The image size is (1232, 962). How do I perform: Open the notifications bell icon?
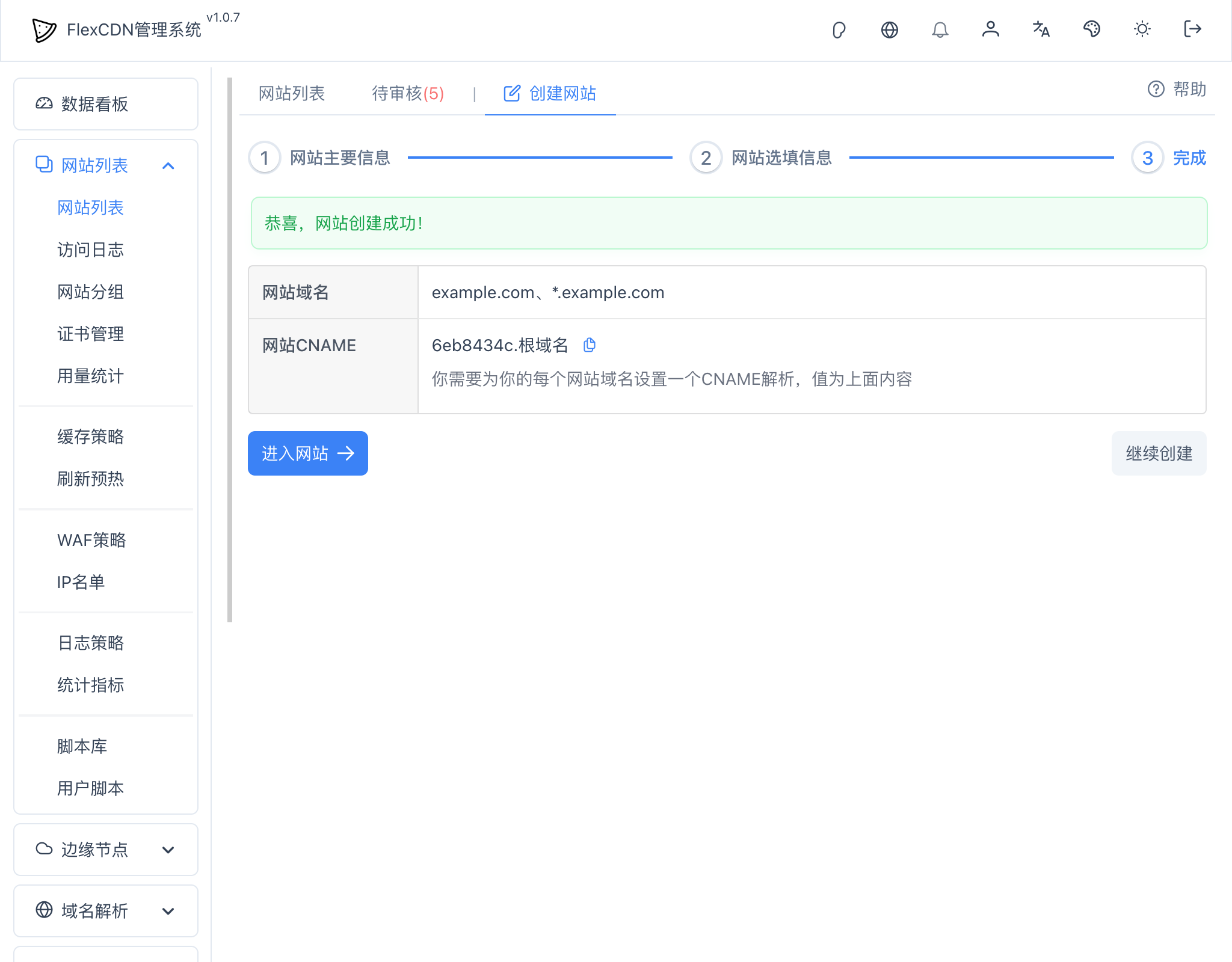click(940, 29)
